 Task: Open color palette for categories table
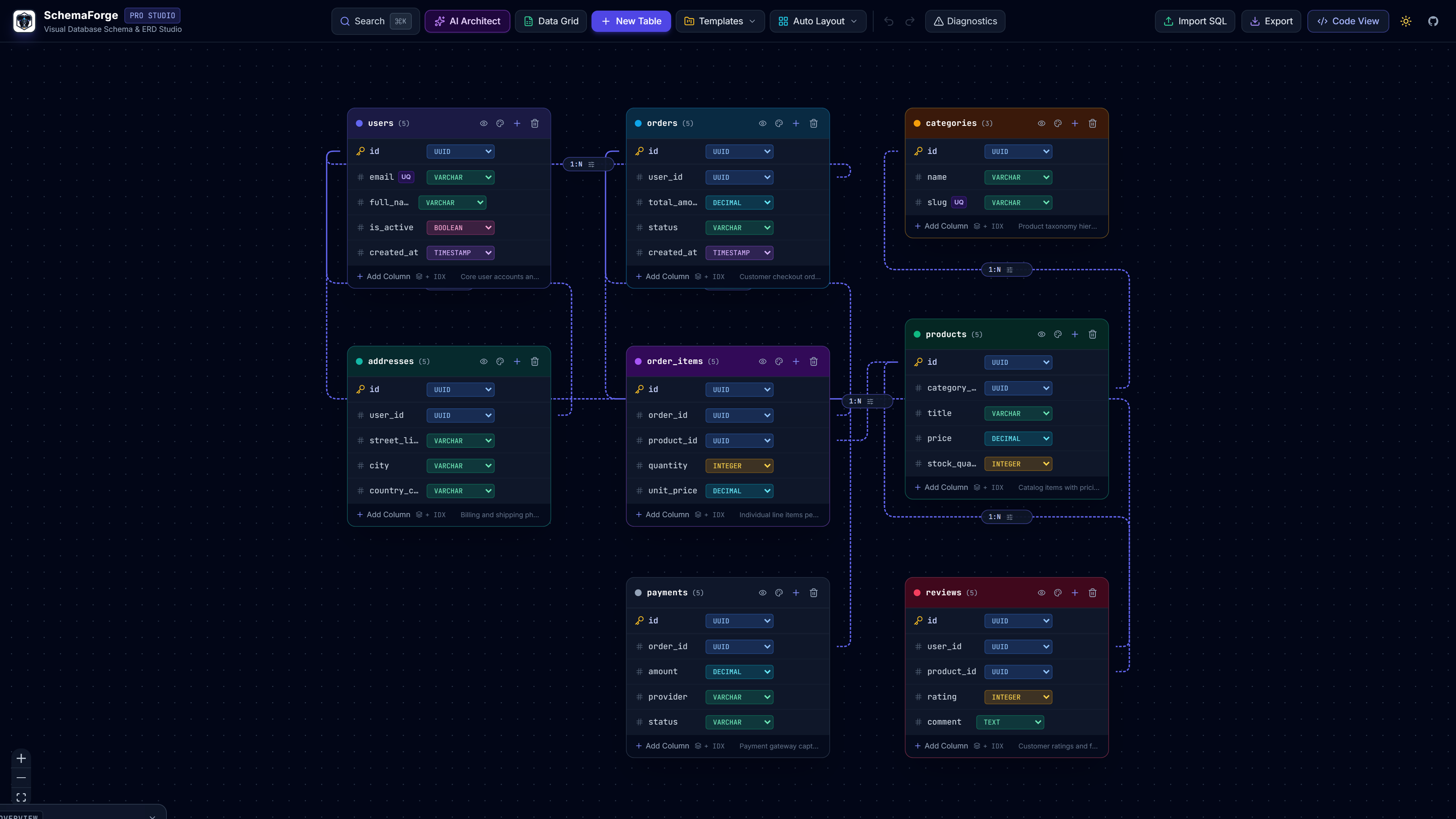(x=1057, y=123)
